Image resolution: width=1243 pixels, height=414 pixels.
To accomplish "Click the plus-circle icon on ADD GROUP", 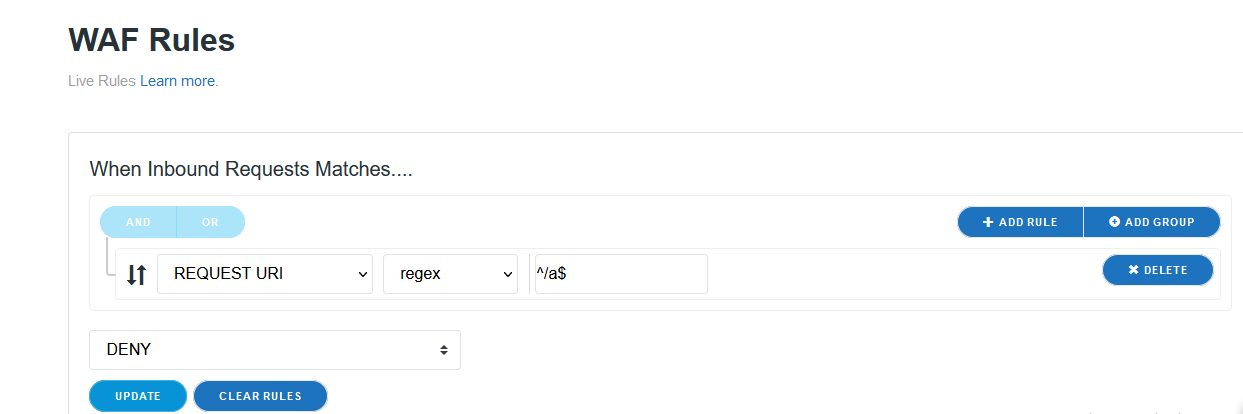I will coord(1114,222).
